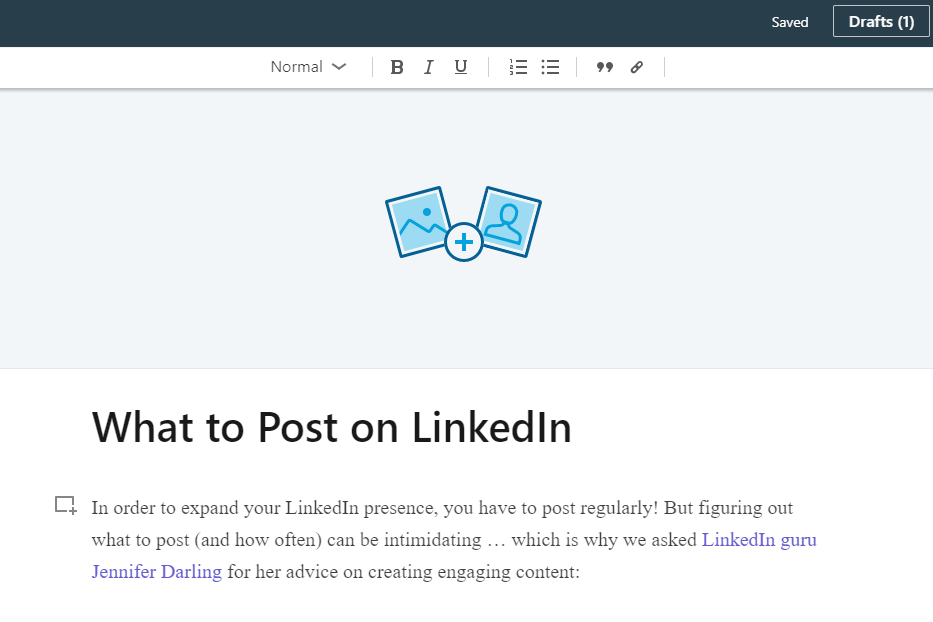The height and width of the screenshot is (622, 933).
Task: Insert a hyperlink with link icon
Action: [x=637, y=67]
